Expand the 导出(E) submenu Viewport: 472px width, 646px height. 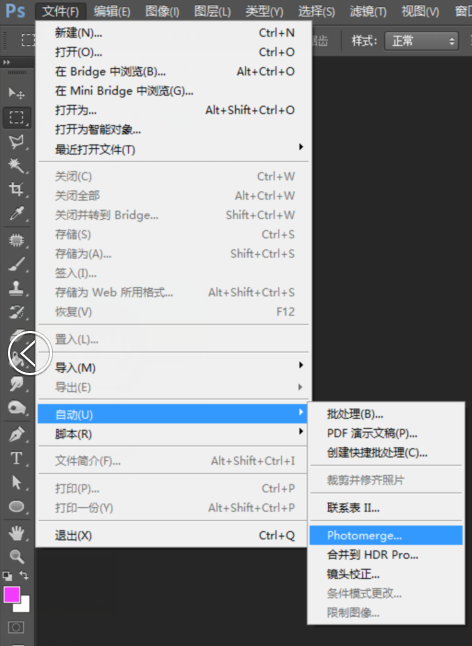(173, 387)
